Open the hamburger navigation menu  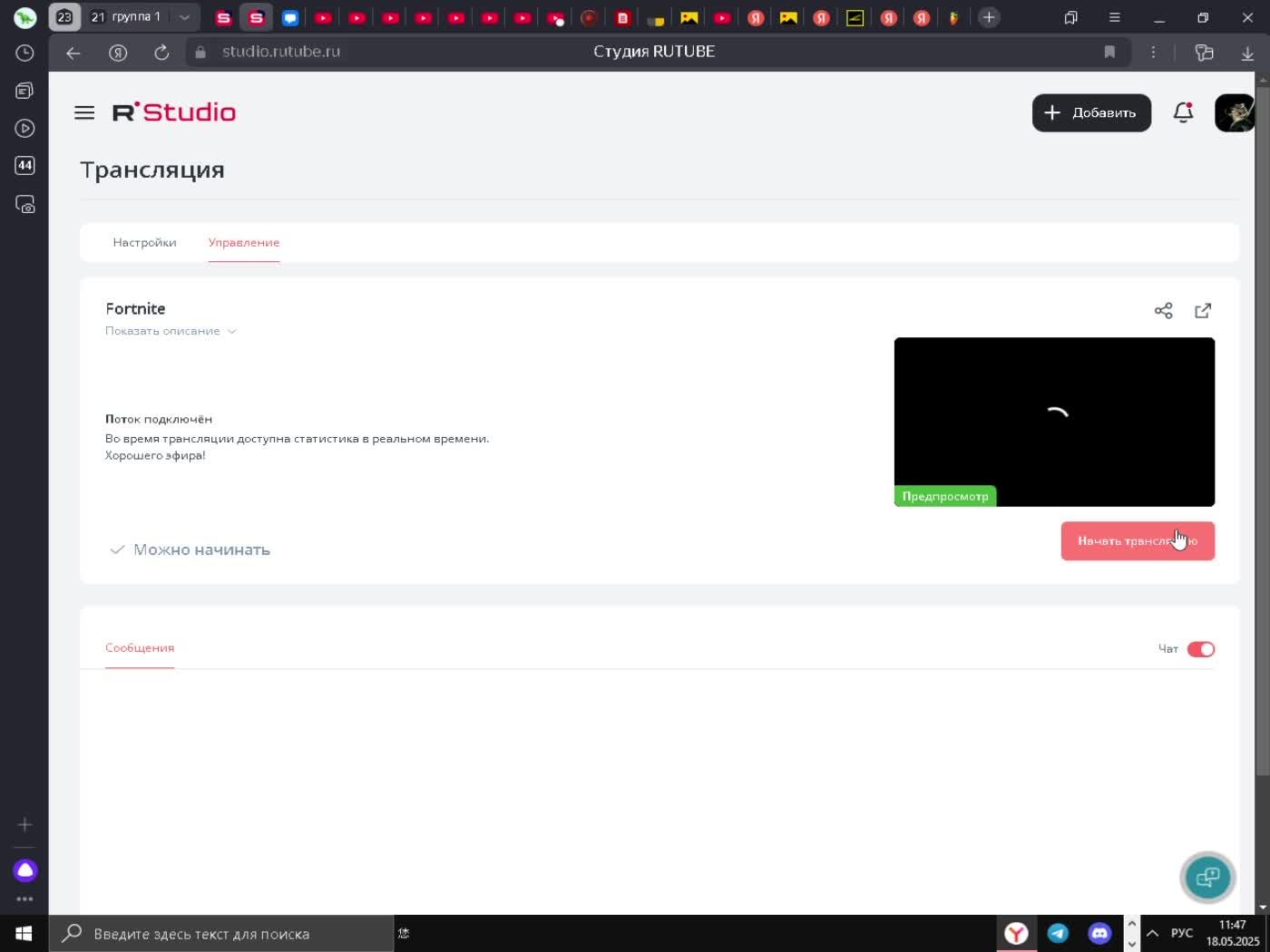point(84,112)
